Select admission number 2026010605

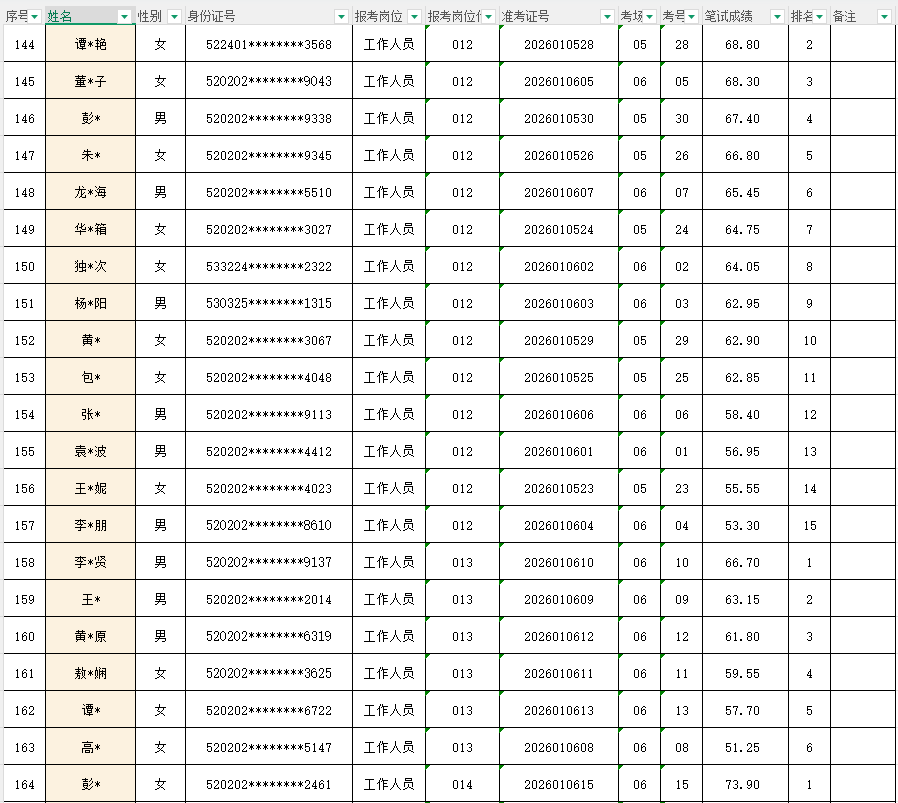pyautogui.click(x=559, y=81)
